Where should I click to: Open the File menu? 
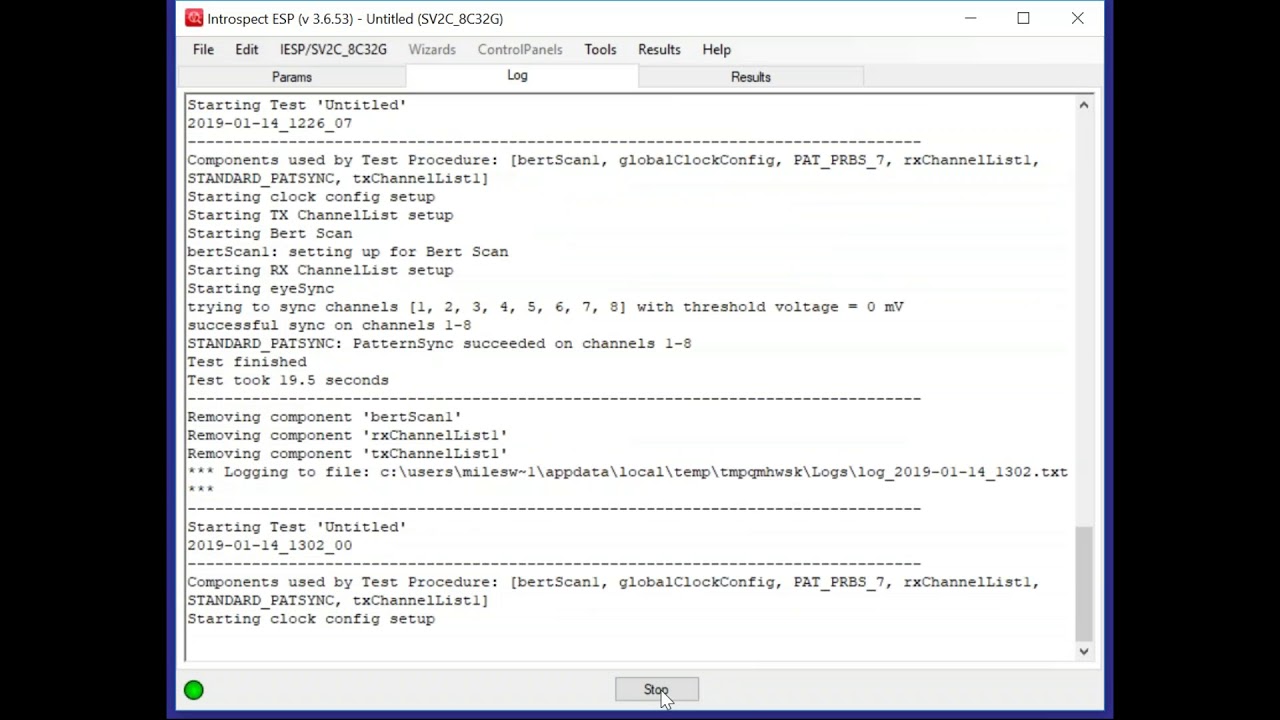coord(203,49)
